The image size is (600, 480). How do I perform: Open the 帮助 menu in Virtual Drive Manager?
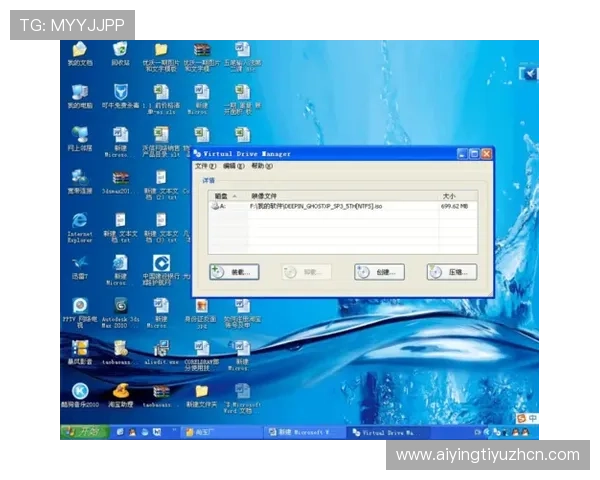coord(259,166)
